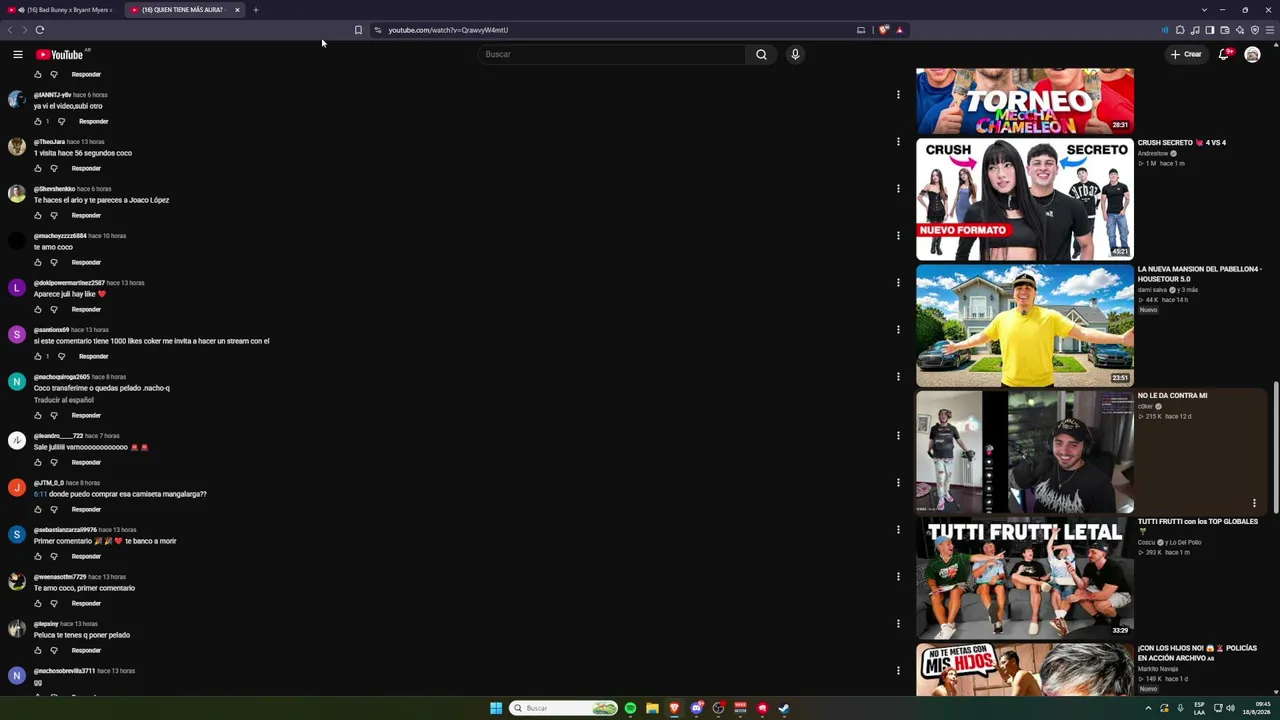Like the comment by @Shevshenkko
This screenshot has height=720, width=1280.
click(38, 215)
